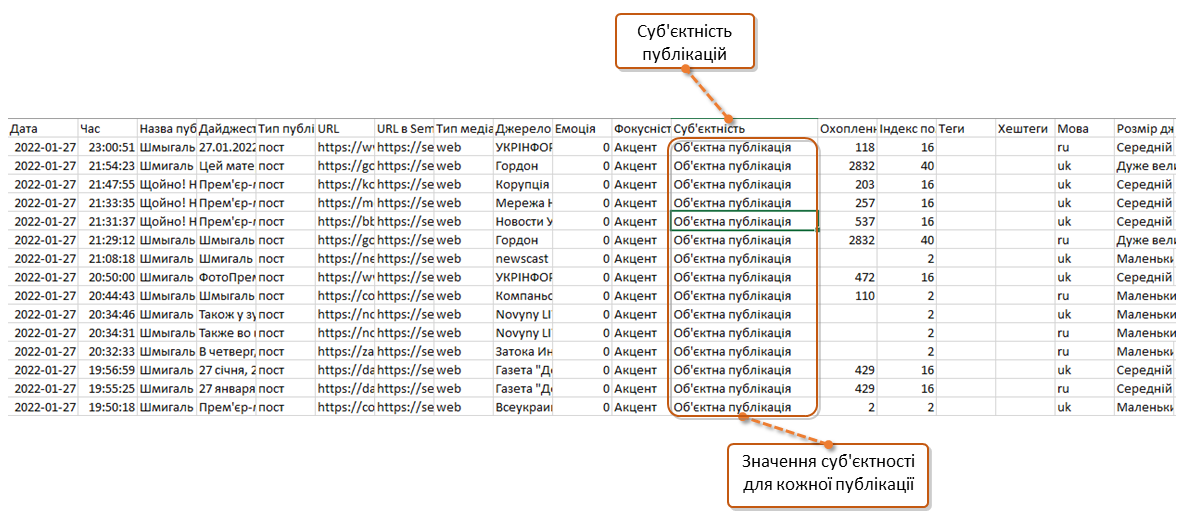This screenshot has height=520, width=1178.
Task: Select the time cell 21:31:37
Action: click(x=107, y=222)
